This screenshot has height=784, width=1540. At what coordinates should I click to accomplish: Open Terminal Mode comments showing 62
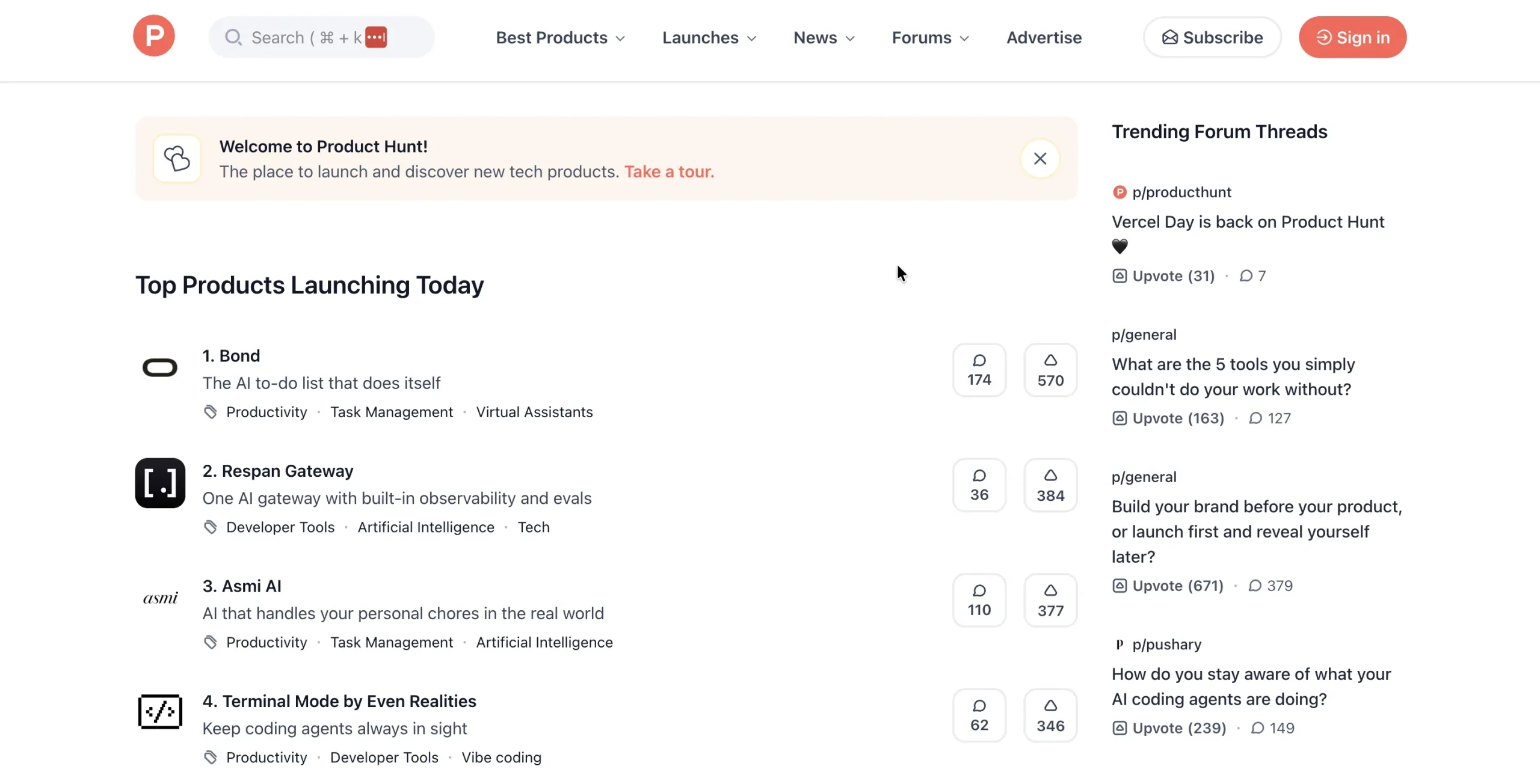pyautogui.click(x=979, y=715)
